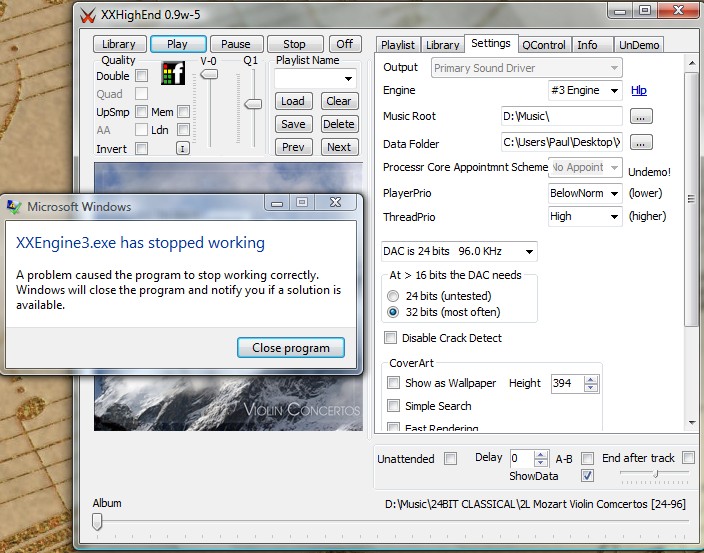Click the Data Folder path field
The image size is (704, 553).
561,142
